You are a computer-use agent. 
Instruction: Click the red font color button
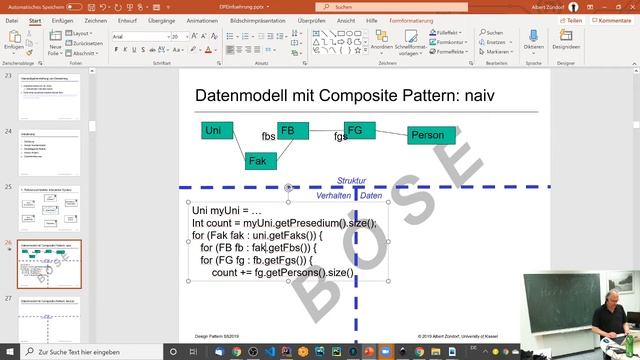coord(208,50)
